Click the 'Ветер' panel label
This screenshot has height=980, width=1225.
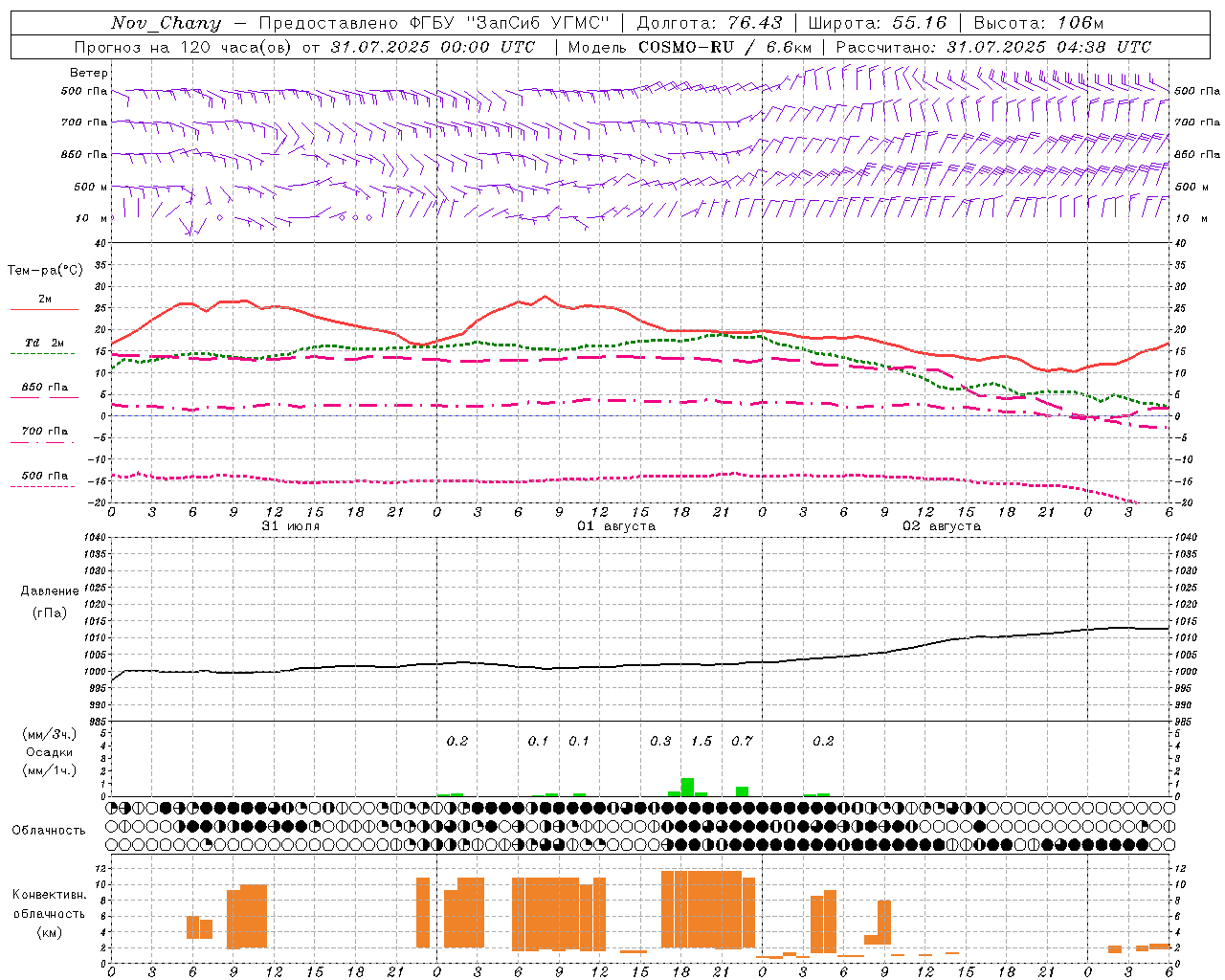click(89, 73)
